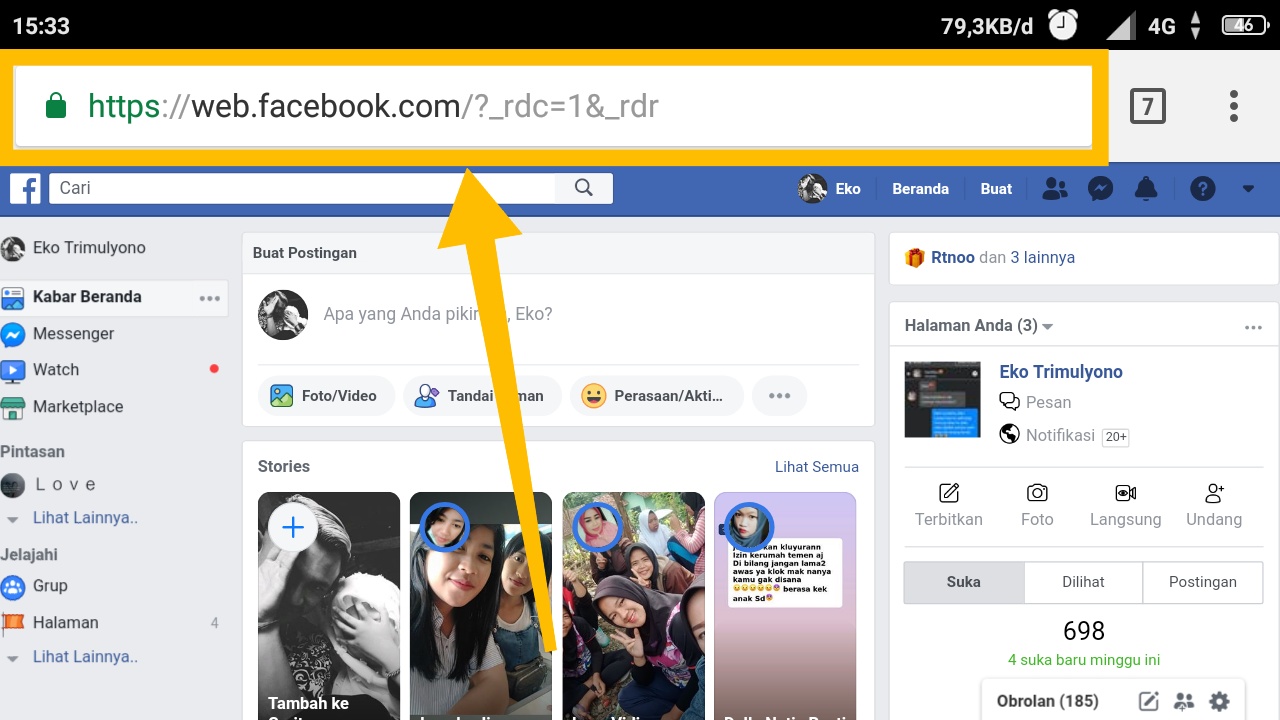Click the create group icon in Obrolan
Image resolution: width=1280 pixels, height=720 pixels.
[x=1184, y=701]
